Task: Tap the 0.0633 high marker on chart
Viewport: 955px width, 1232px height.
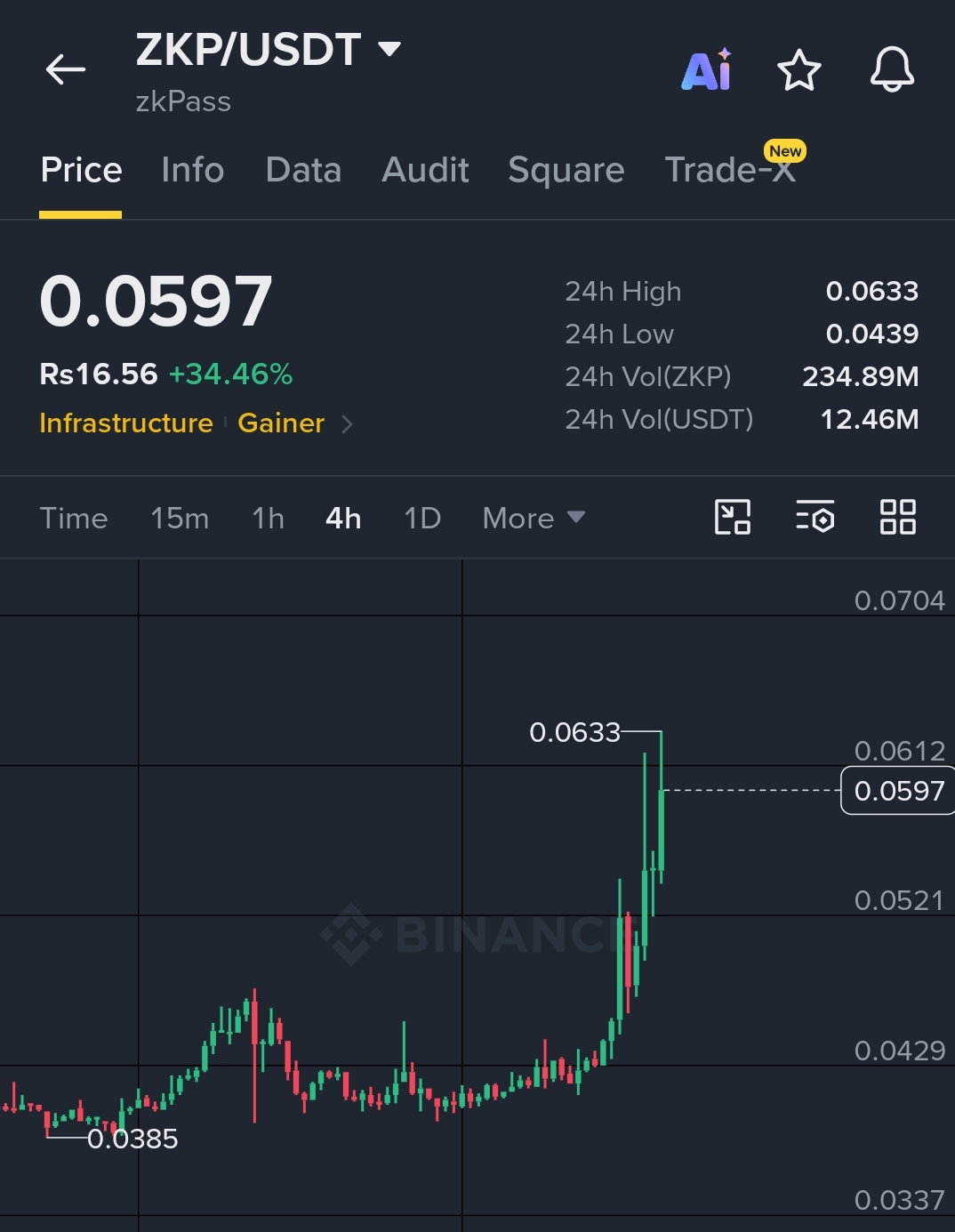Action: 574,732
